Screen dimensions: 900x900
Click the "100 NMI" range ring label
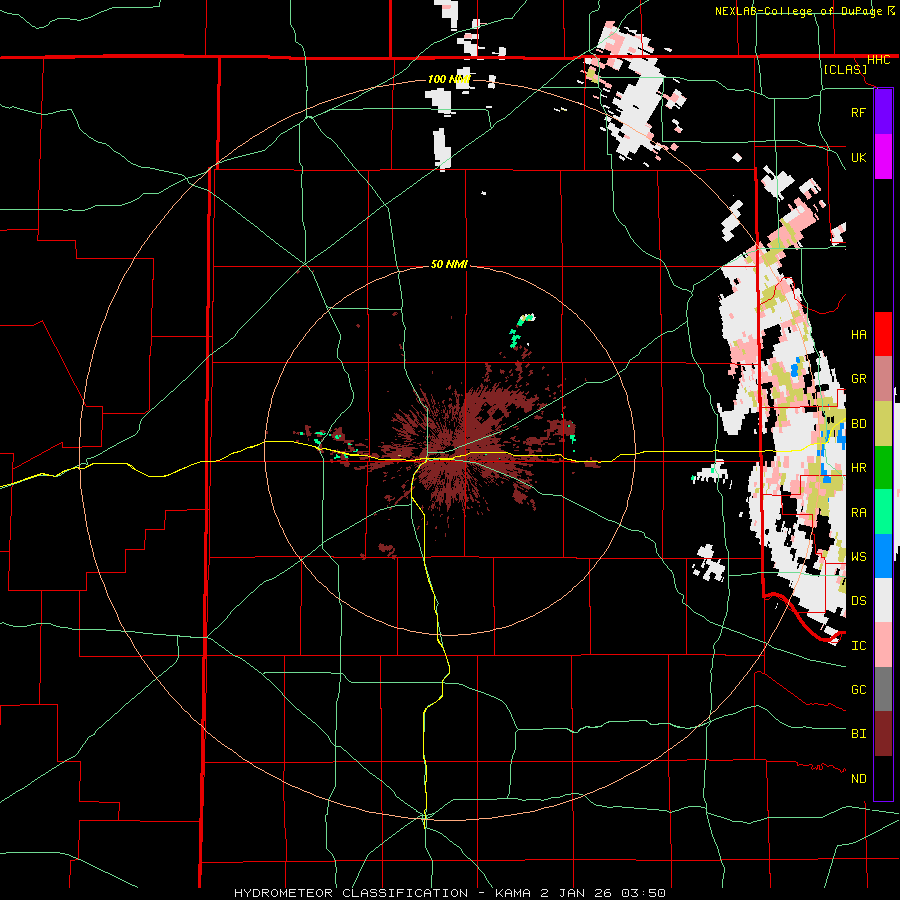coord(449,79)
